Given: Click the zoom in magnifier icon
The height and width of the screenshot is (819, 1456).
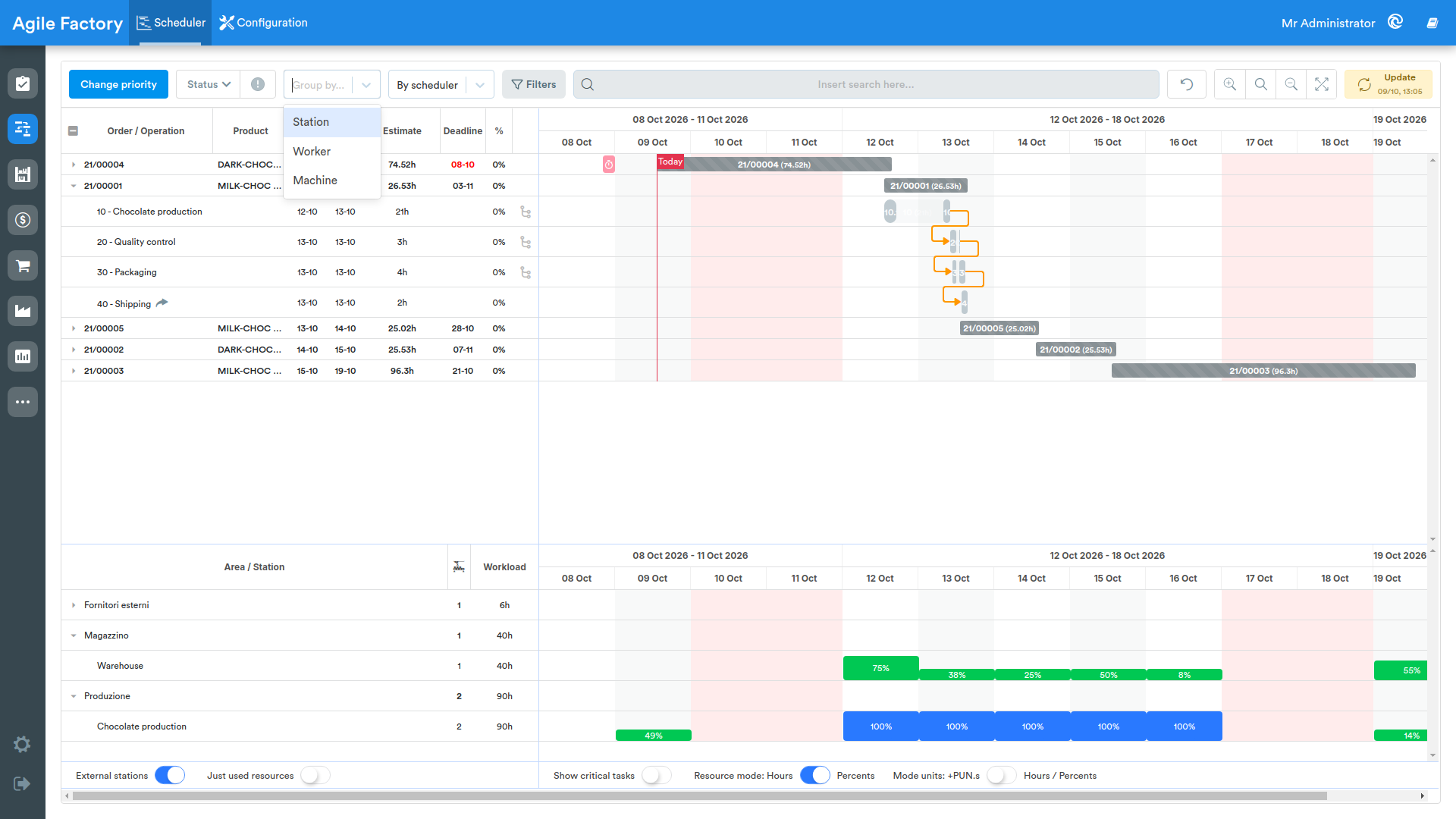Looking at the screenshot, I should [x=1230, y=84].
